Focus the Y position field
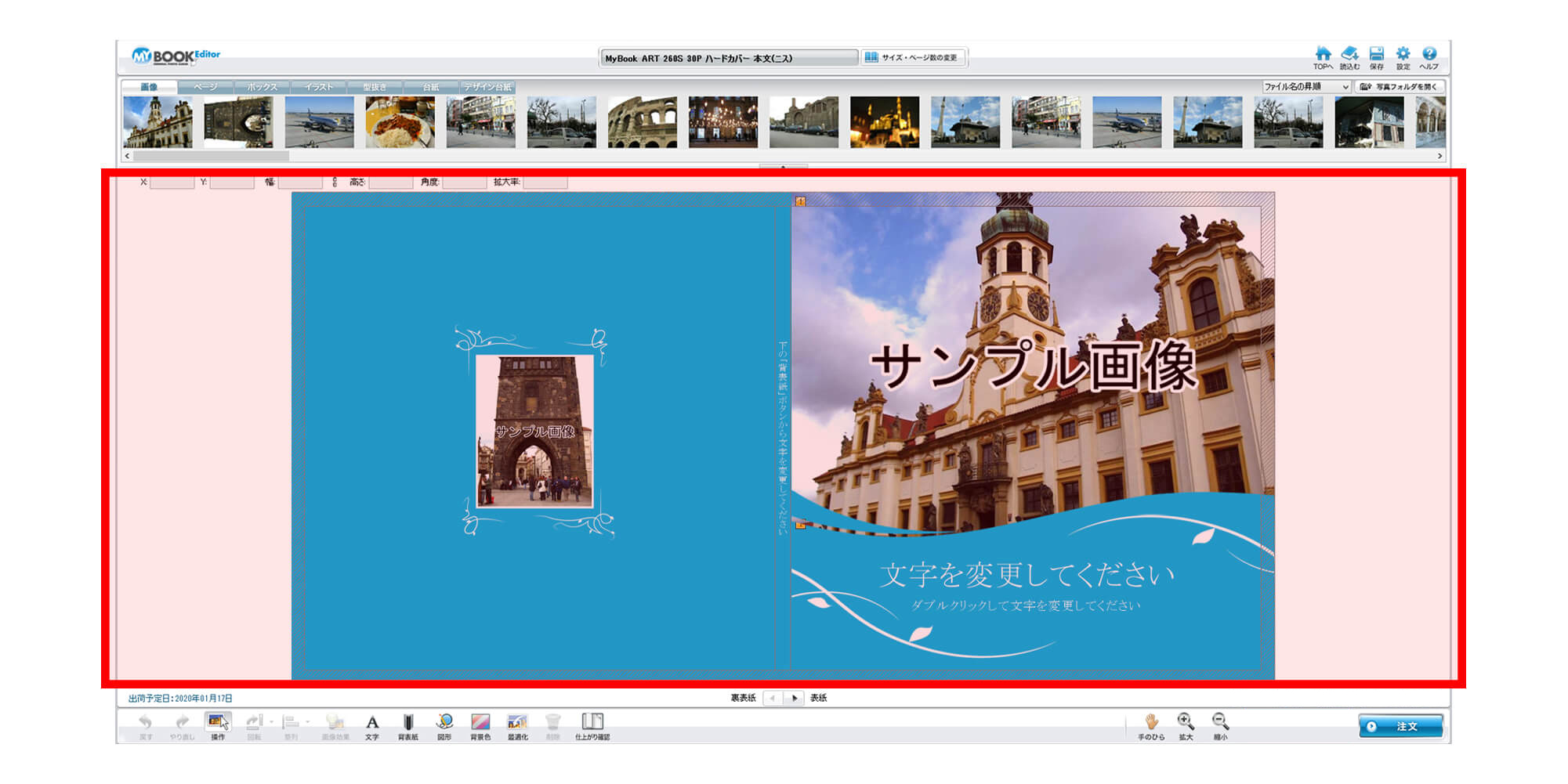 pyautogui.click(x=231, y=182)
